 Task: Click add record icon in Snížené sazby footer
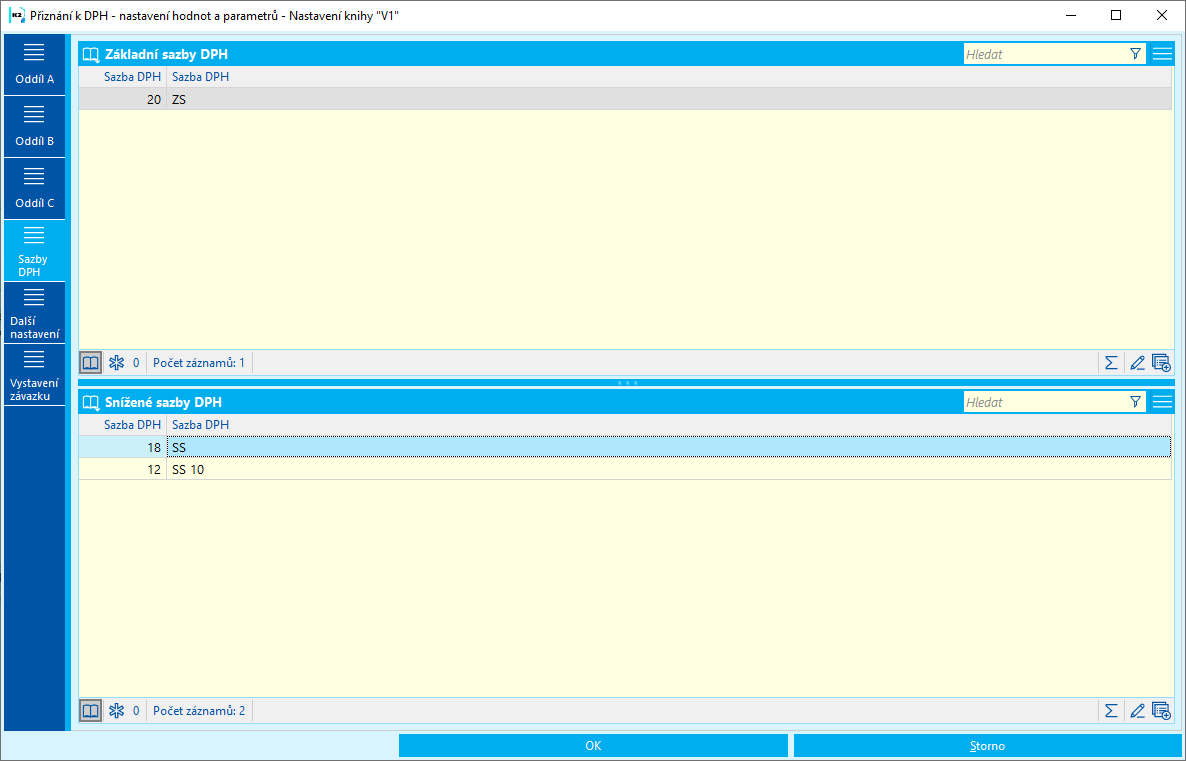pos(1161,711)
